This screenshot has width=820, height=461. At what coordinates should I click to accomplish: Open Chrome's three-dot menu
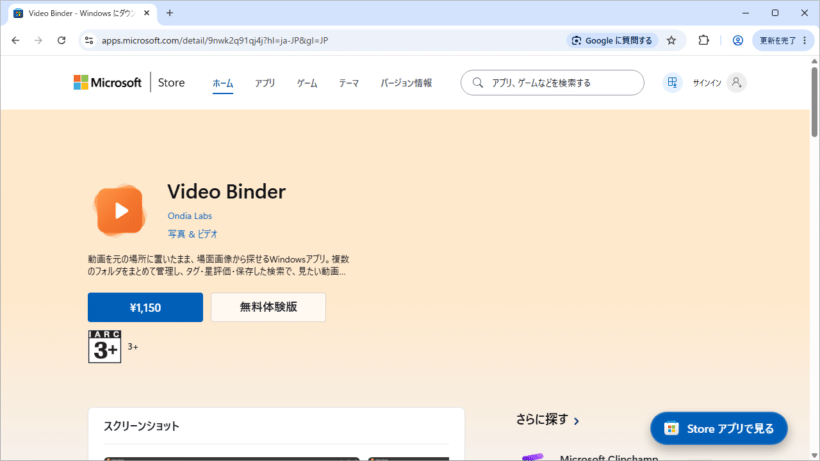(x=805, y=40)
